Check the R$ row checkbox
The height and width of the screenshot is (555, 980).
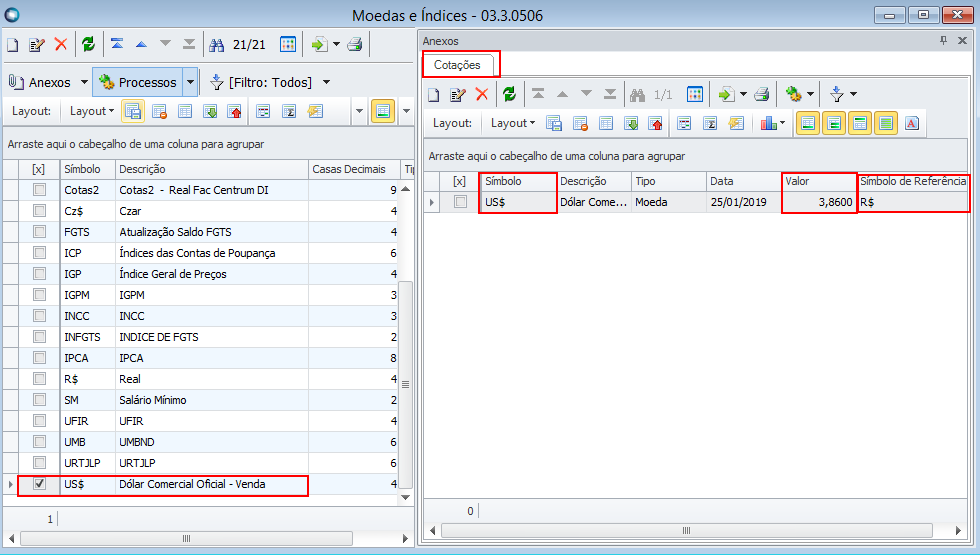point(39,378)
